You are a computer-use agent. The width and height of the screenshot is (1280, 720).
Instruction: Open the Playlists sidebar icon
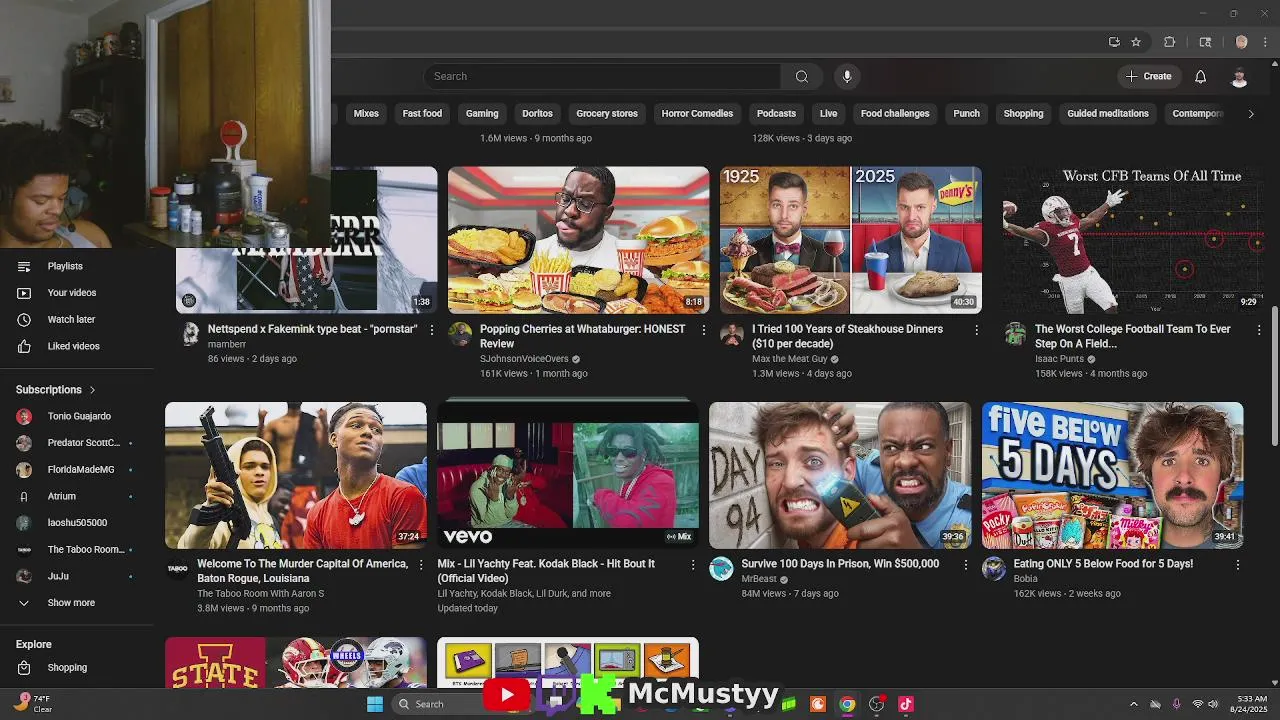[x=24, y=266]
